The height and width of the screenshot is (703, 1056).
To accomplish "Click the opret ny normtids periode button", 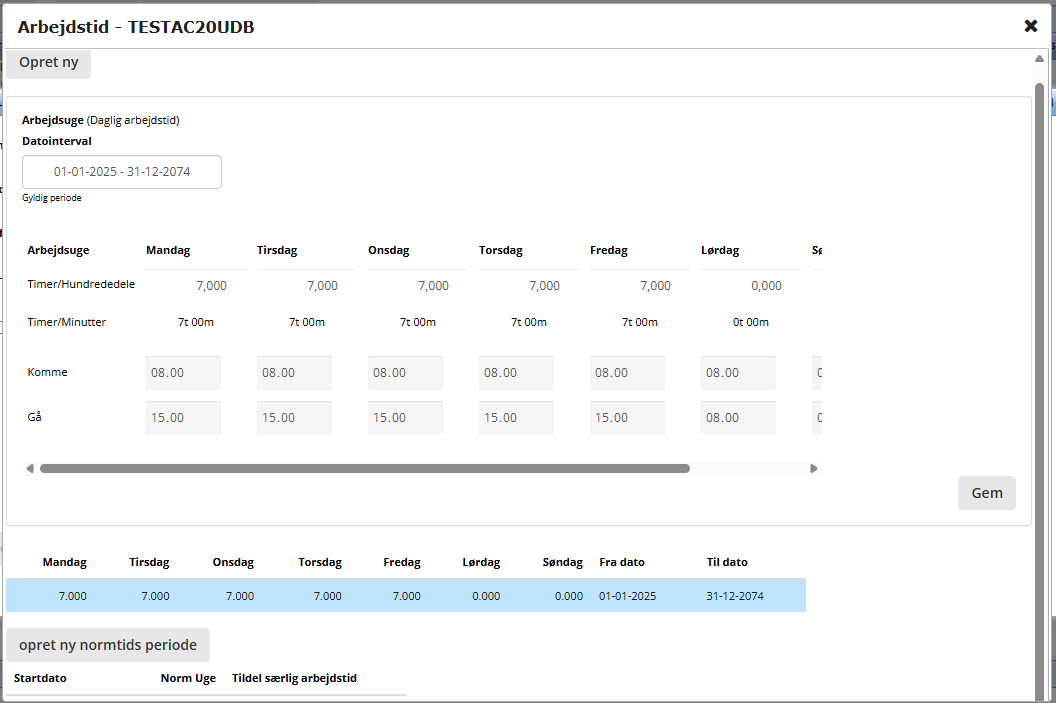I will click(x=108, y=645).
